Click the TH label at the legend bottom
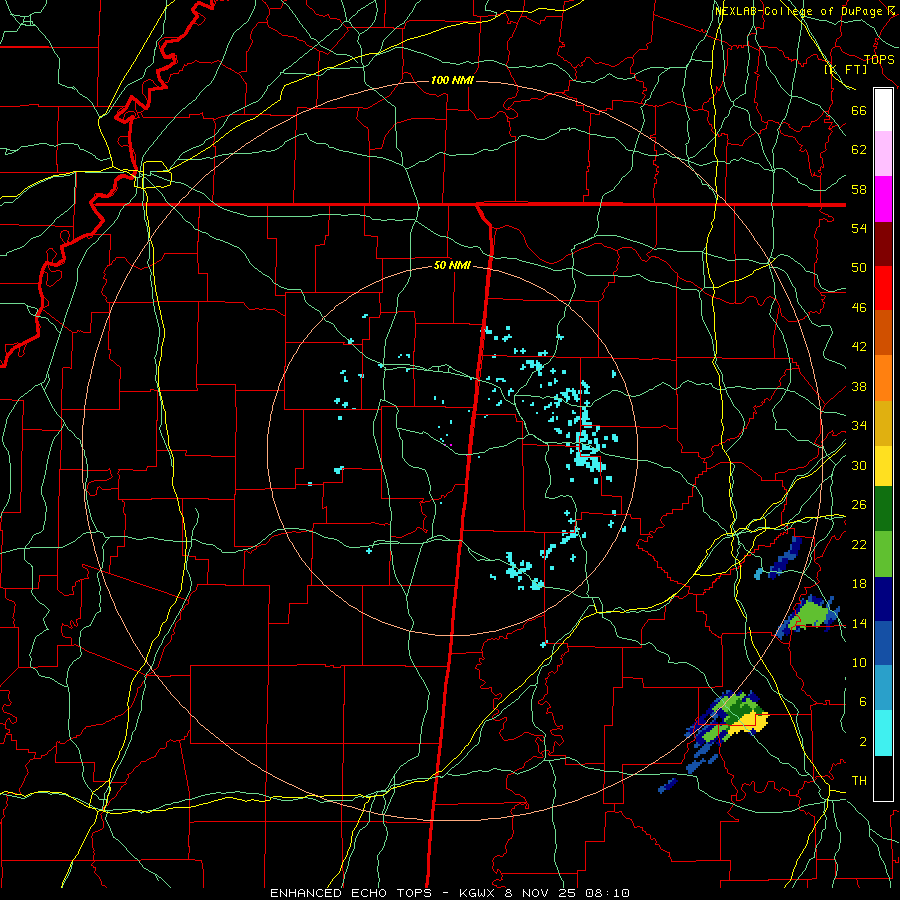The width and height of the screenshot is (900, 900). pos(859,781)
